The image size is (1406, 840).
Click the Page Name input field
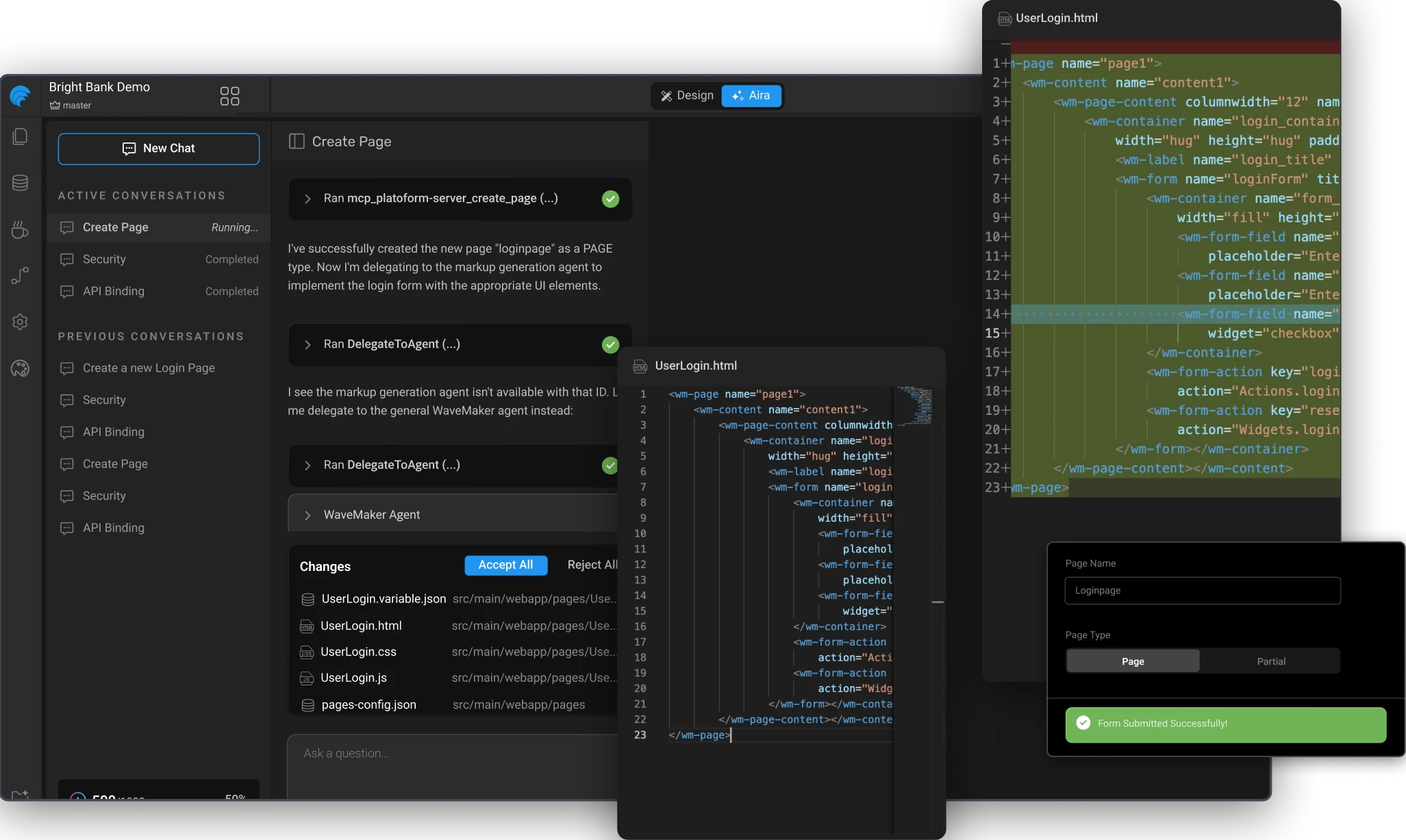[x=1202, y=591]
